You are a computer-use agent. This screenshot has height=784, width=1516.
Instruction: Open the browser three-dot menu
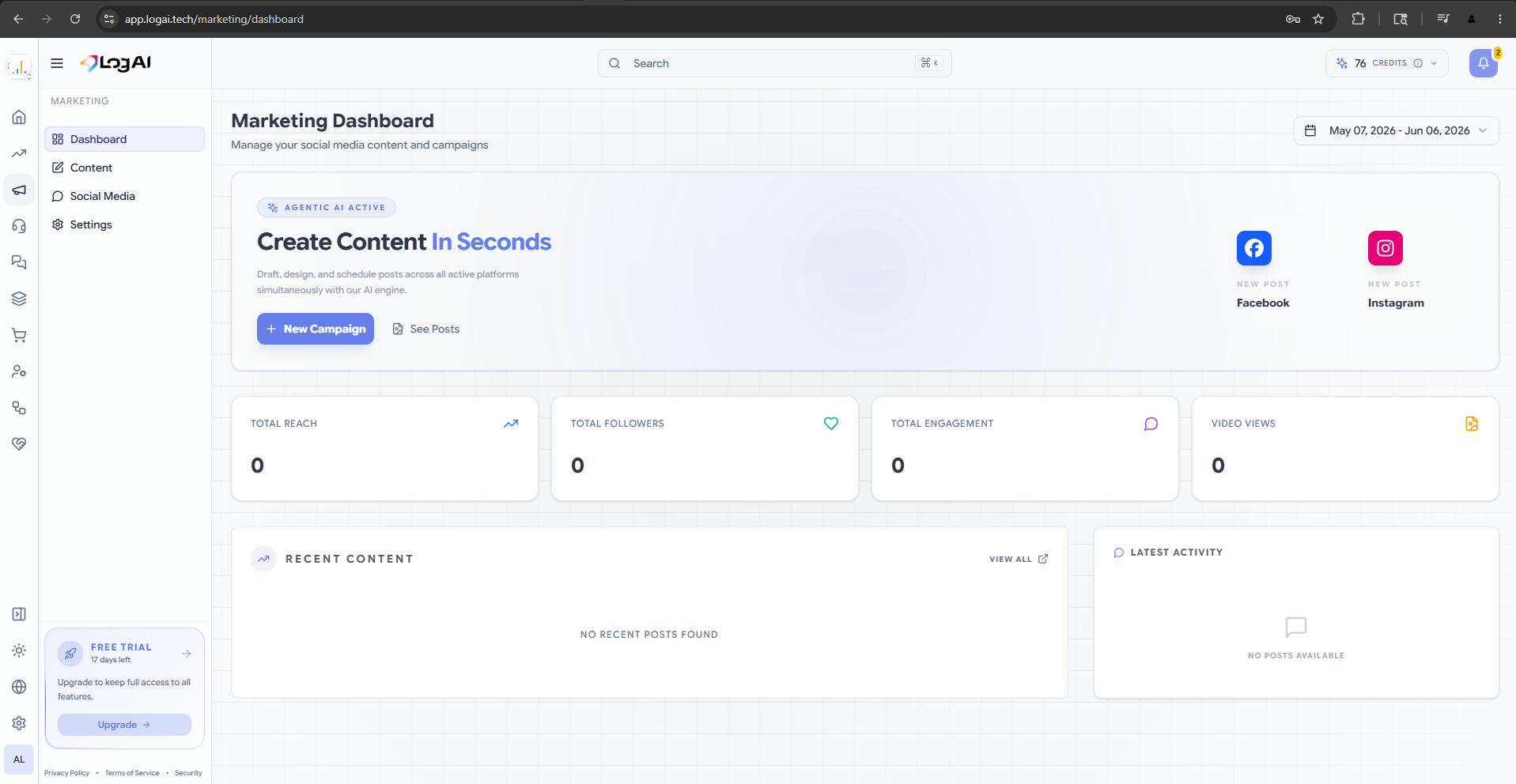click(x=1500, y=19)
